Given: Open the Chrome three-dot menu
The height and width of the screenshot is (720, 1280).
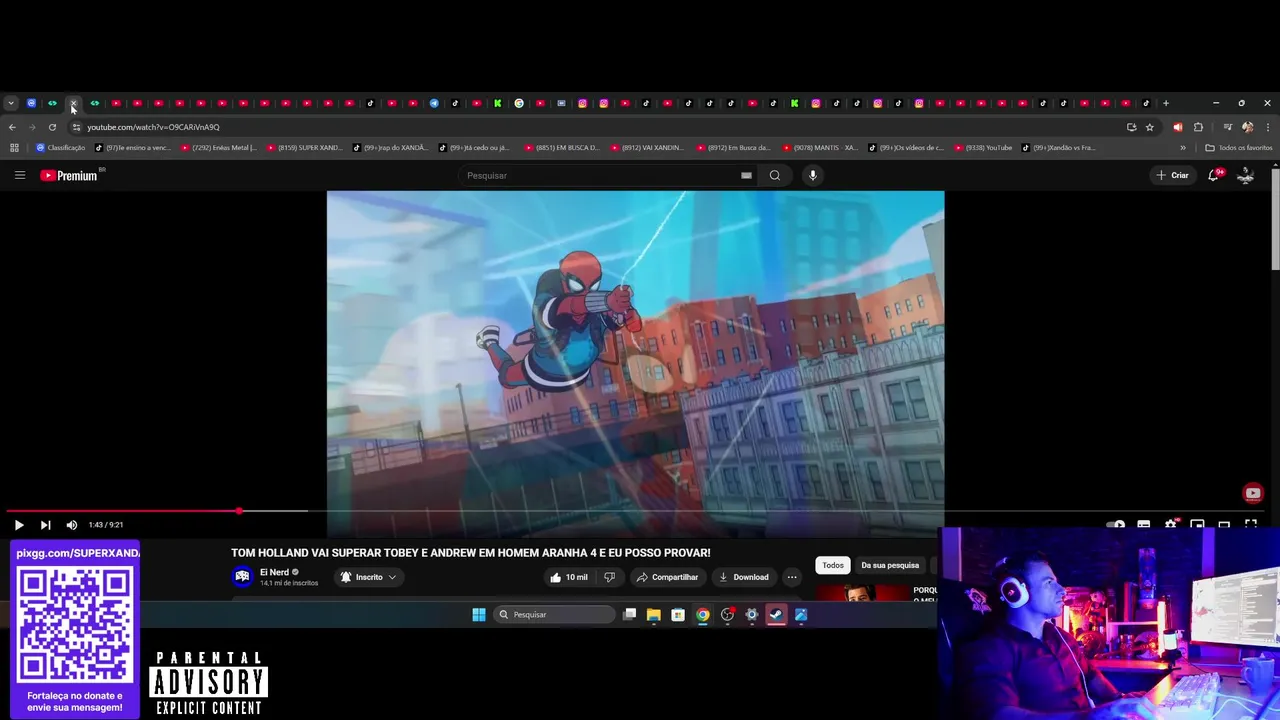Looking at the screenshot, I should [x=1268, y=127].
